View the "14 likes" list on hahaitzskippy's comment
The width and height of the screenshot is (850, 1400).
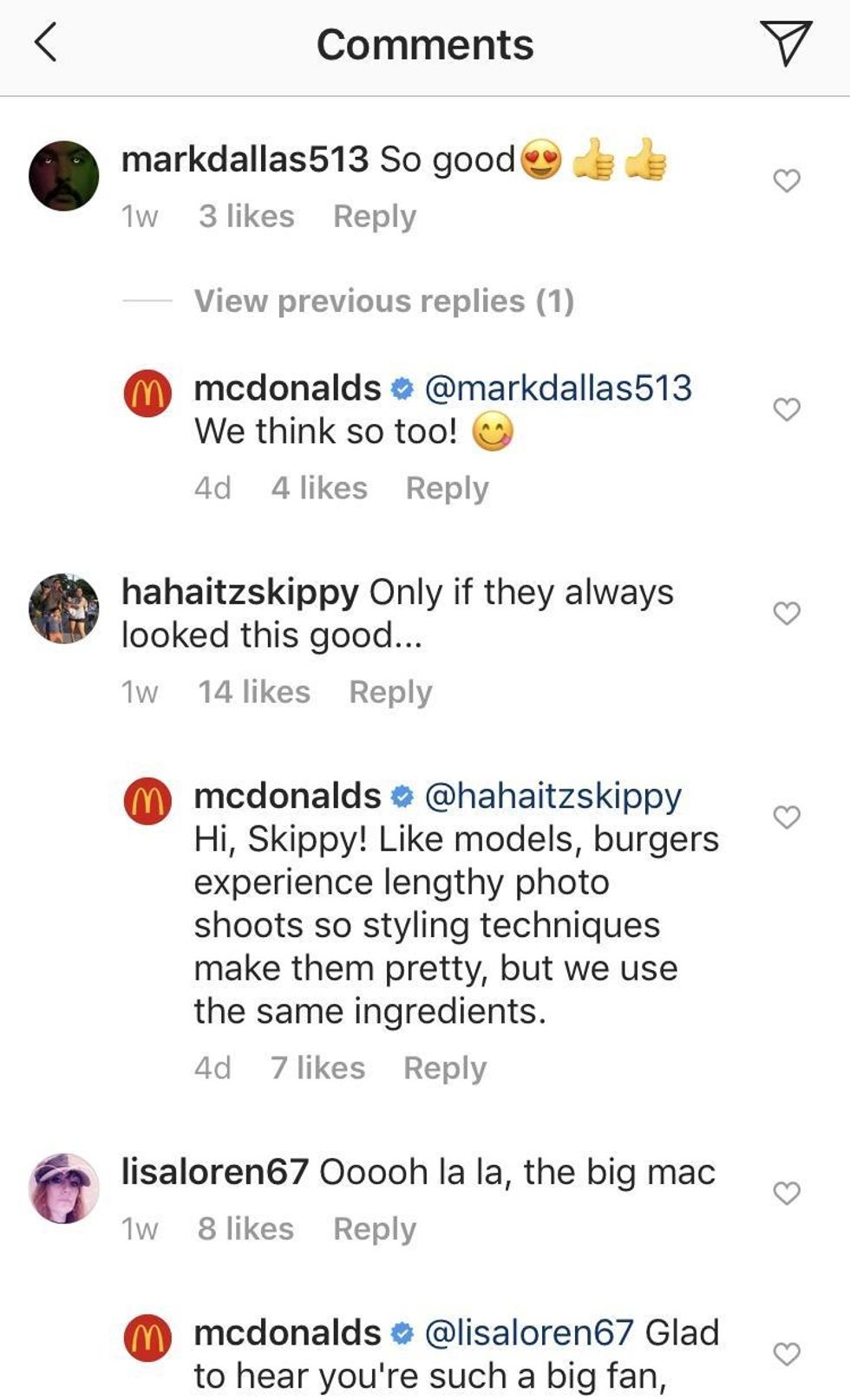pyautogui.click(x=253, y=692)
